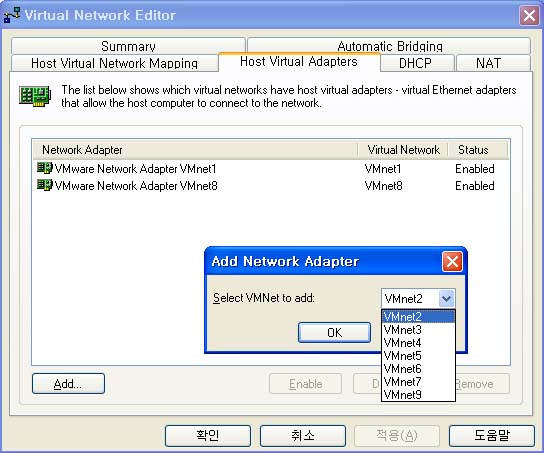Screen dimensions: 544x453
Task: Sort by Network Adapter column header
Action: pos(195,150)
